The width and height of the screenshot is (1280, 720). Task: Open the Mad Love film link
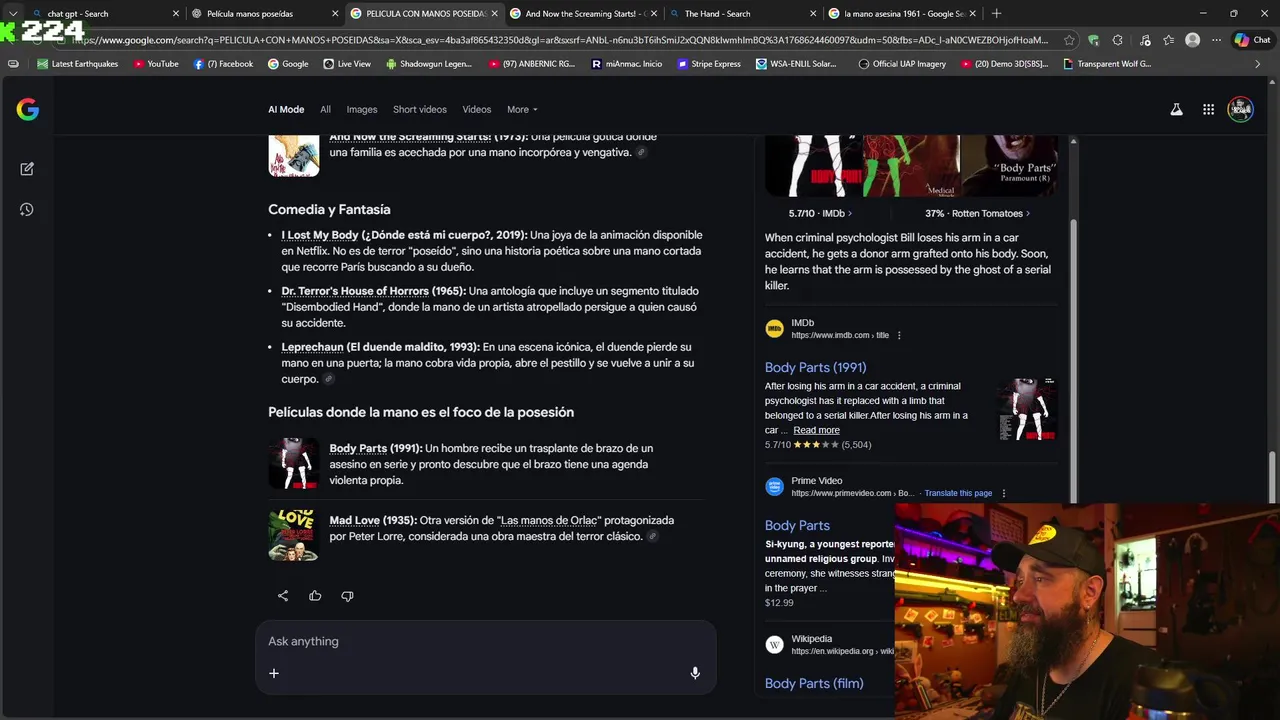[354, 520]
